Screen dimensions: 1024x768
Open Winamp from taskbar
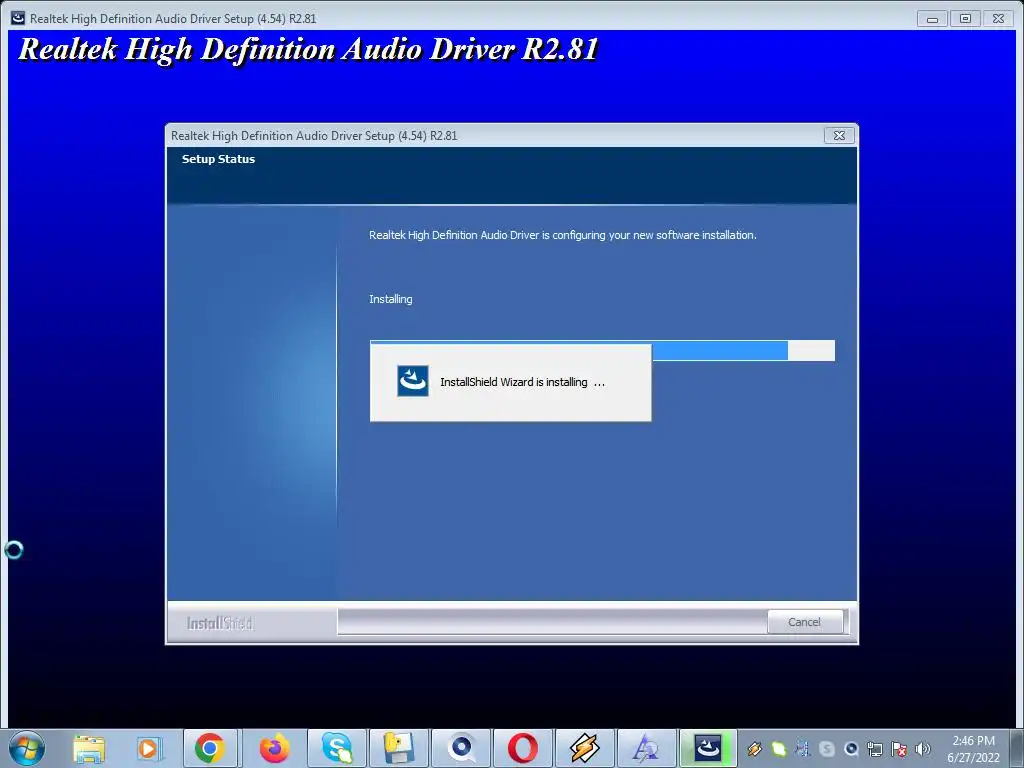(x=584, y=748)
